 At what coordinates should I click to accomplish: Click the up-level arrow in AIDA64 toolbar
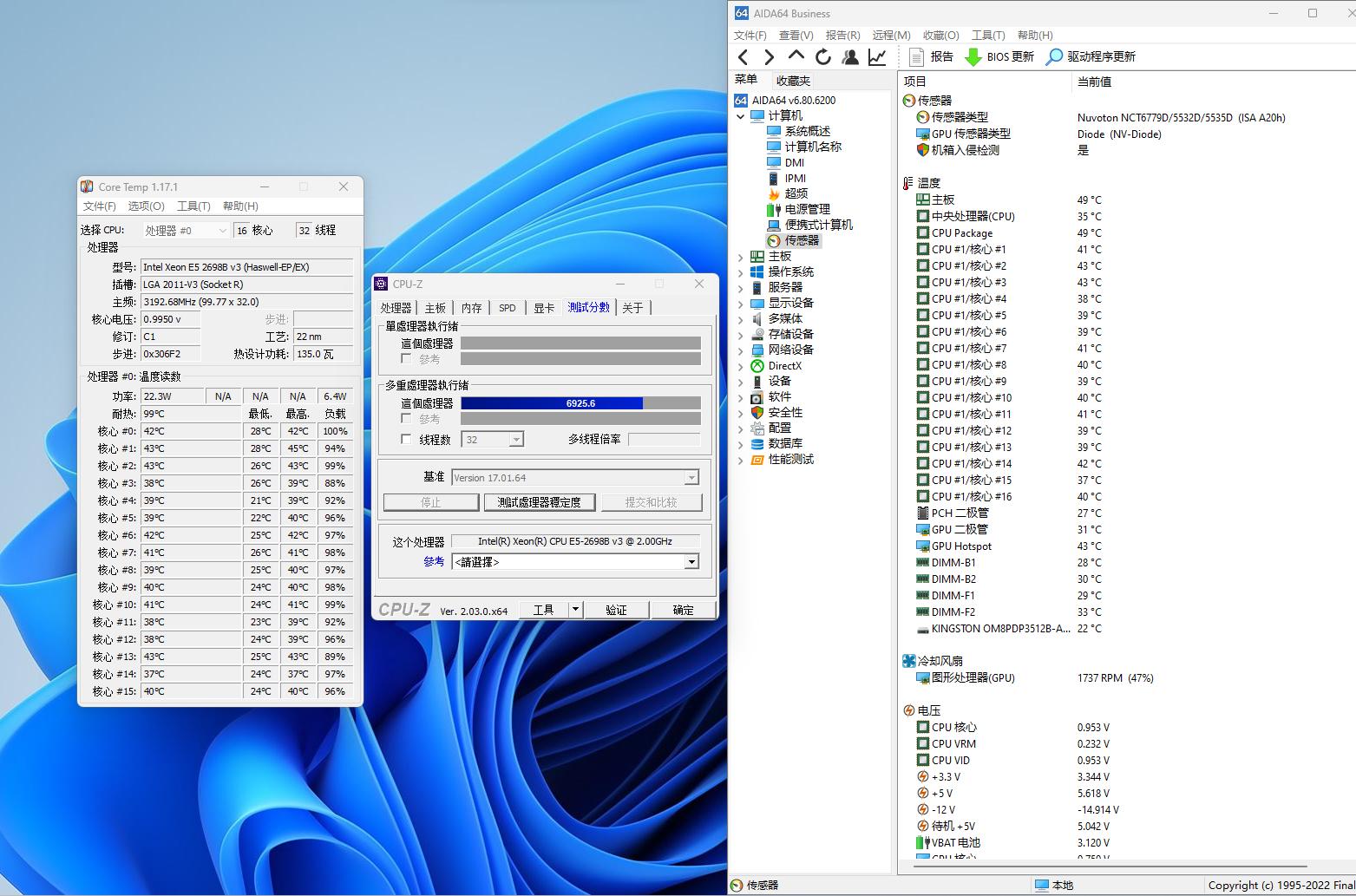(796, 56)
